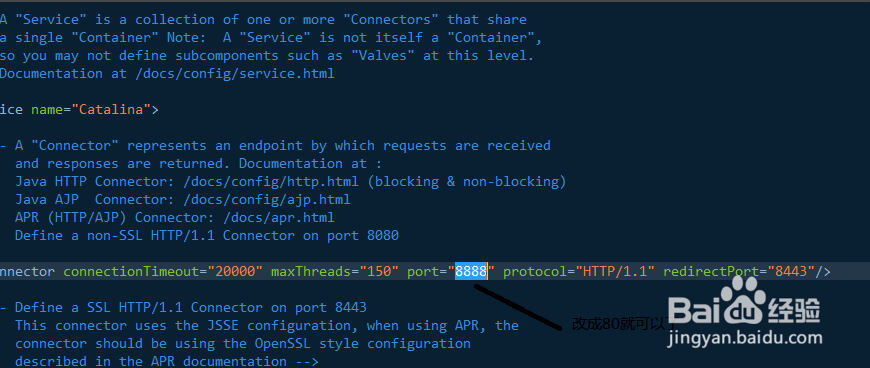Click the /docs/config/service.html path
The width and height of the screenshot is (870, 368).
pyautogui.click(x=235, y=73)
